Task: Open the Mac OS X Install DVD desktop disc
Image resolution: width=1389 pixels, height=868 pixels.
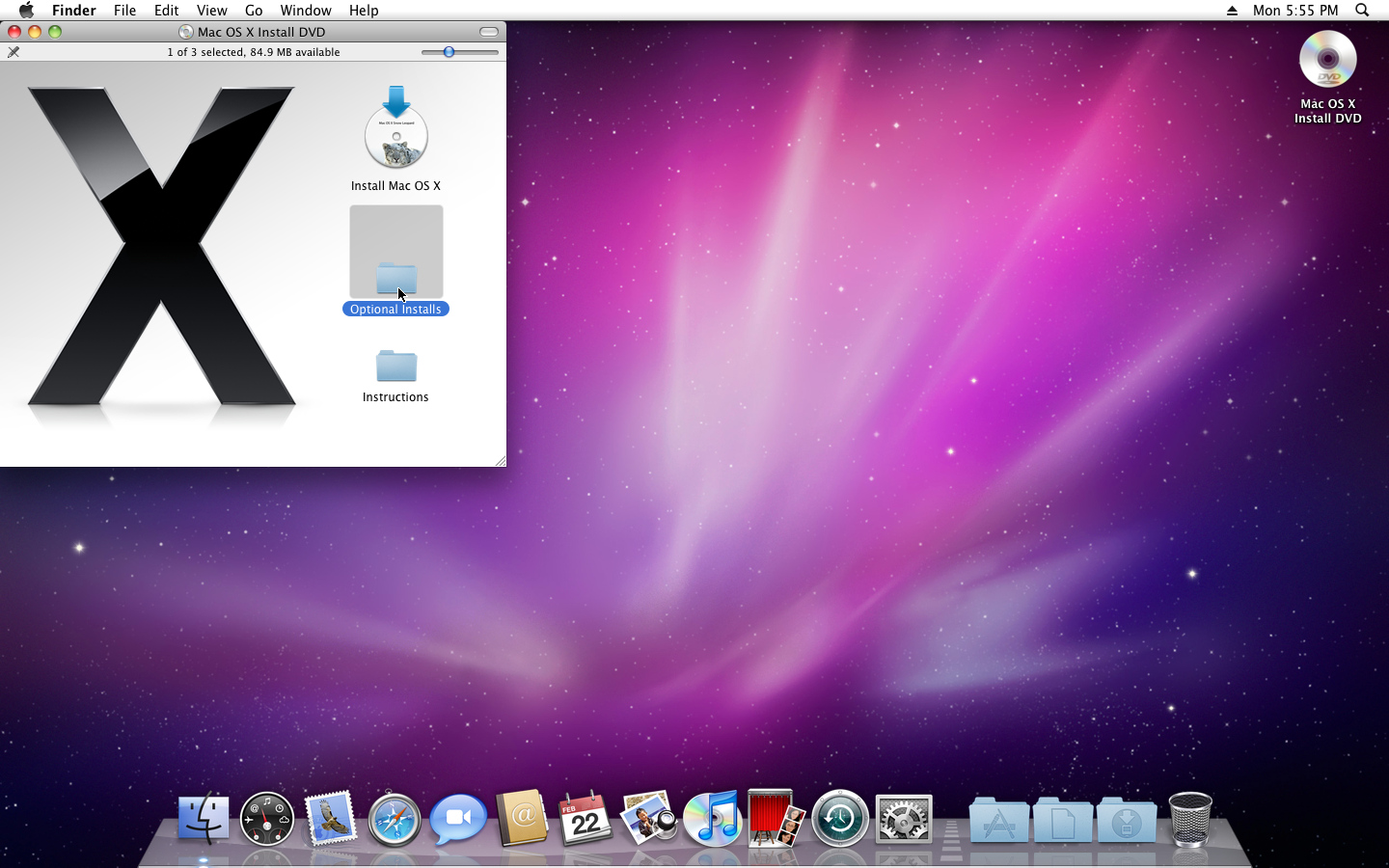Action: click(1327, 60)
